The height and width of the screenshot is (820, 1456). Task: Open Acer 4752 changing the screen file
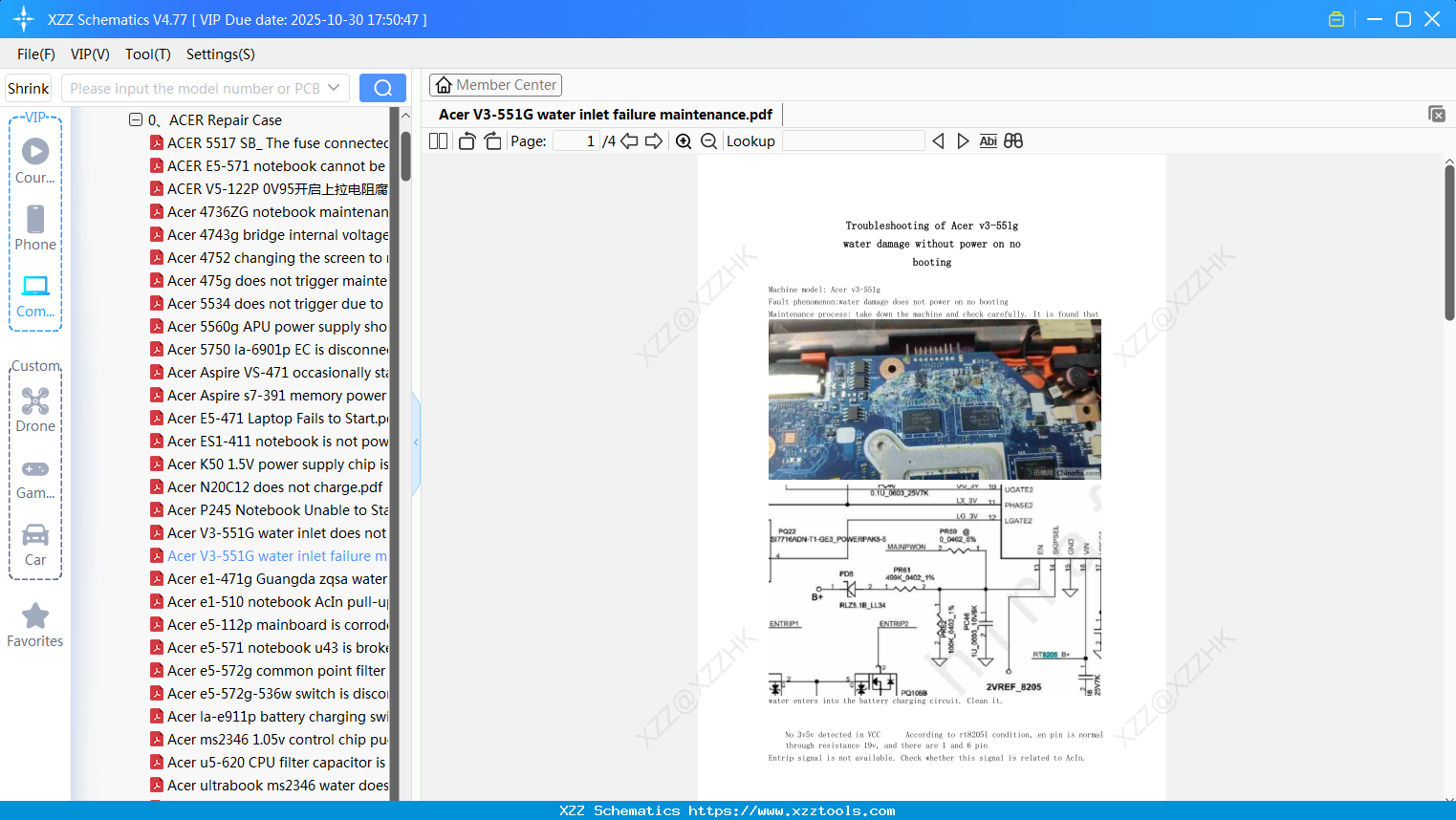click(270, 257)
